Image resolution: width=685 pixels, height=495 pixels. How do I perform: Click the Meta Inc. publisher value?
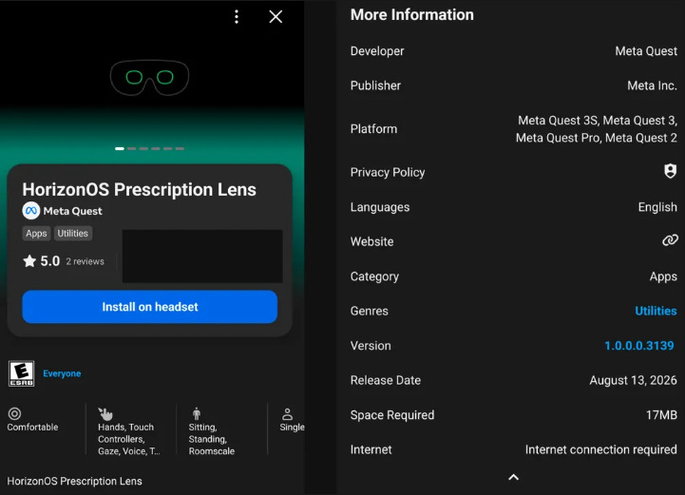[x=652, y=86]
